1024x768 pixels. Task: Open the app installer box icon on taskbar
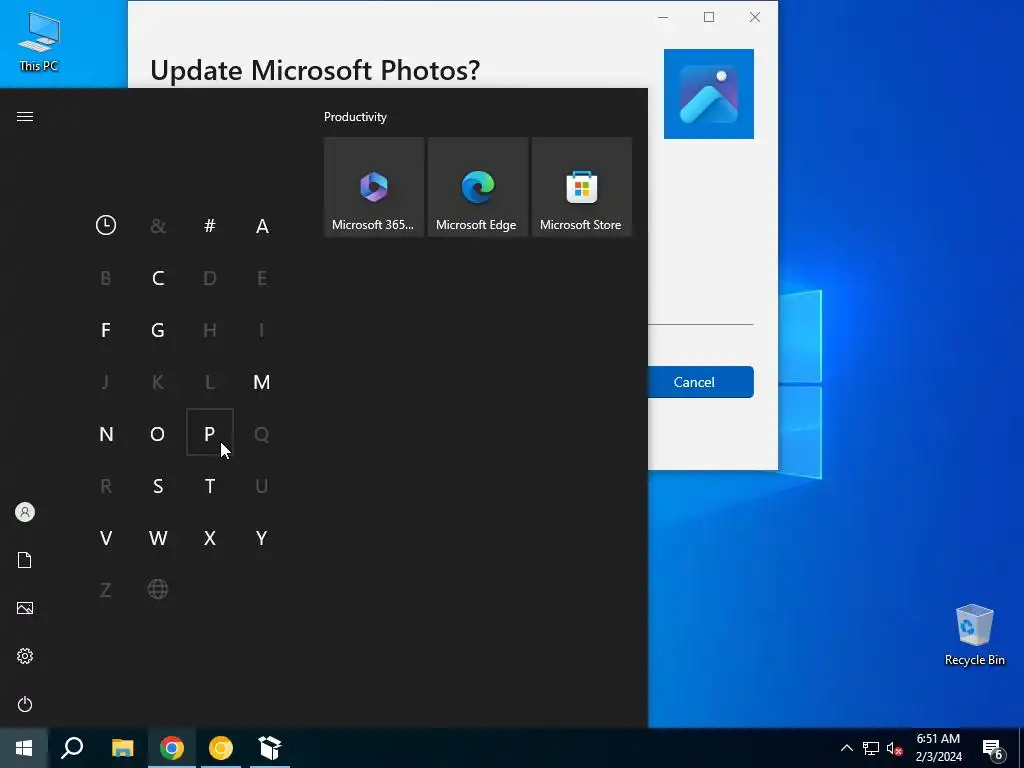(x=270, y=748)
